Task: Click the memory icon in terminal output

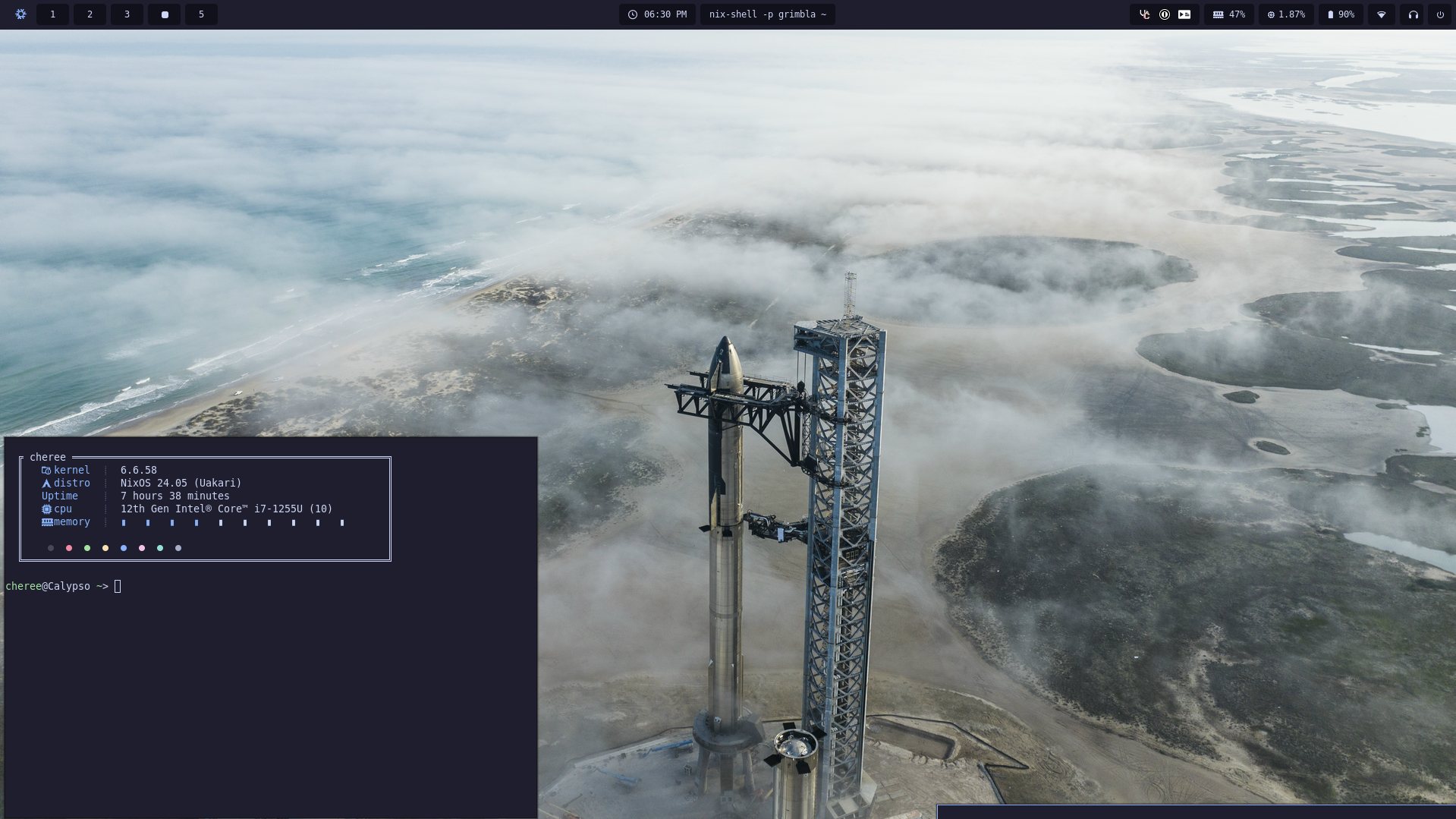Action: (47, 522)
